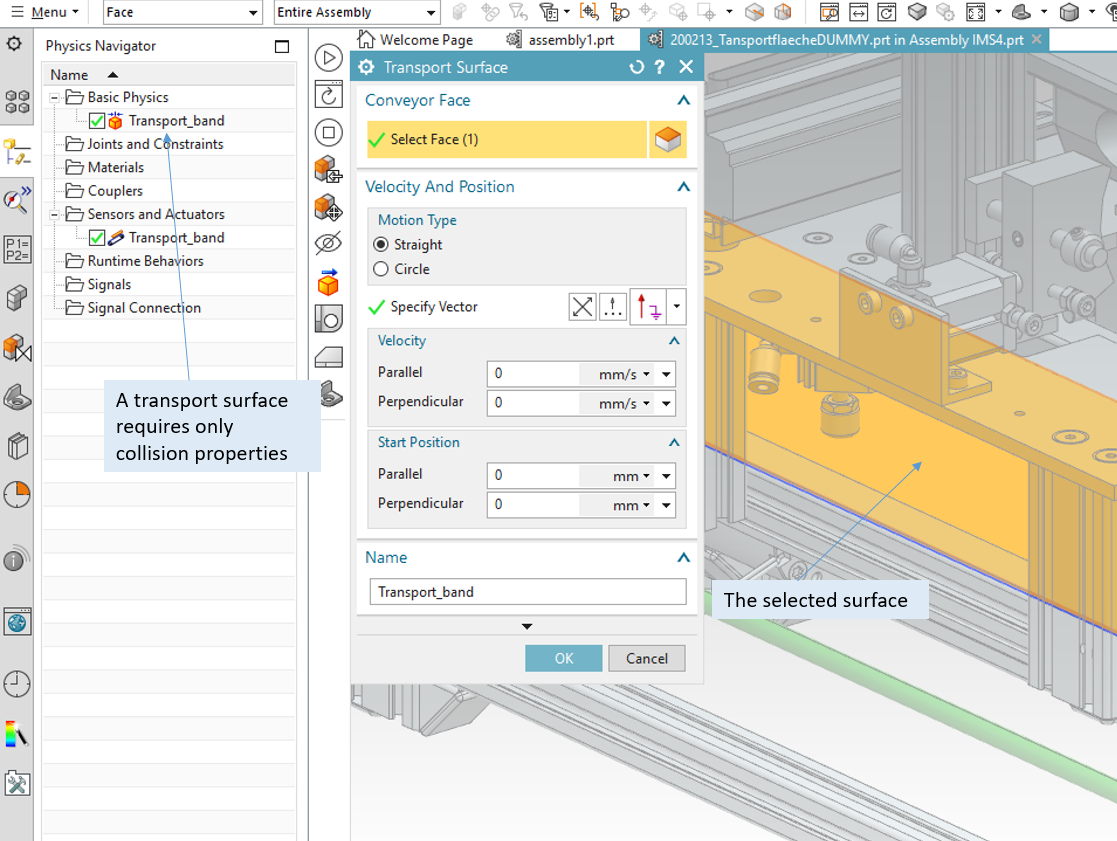Viewport: 1117px width, 841px height.
Task: Open the Entire Assembly scope dropdown
Action: click(431, 13)
